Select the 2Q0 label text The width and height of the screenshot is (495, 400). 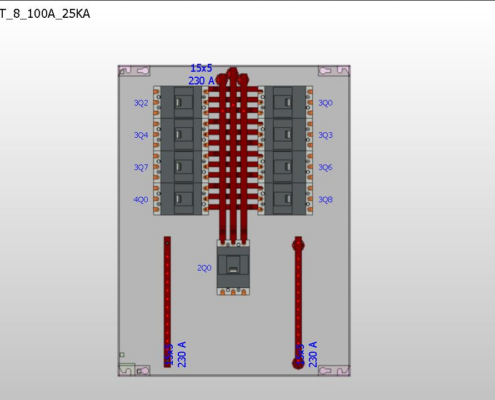point(204,268)
